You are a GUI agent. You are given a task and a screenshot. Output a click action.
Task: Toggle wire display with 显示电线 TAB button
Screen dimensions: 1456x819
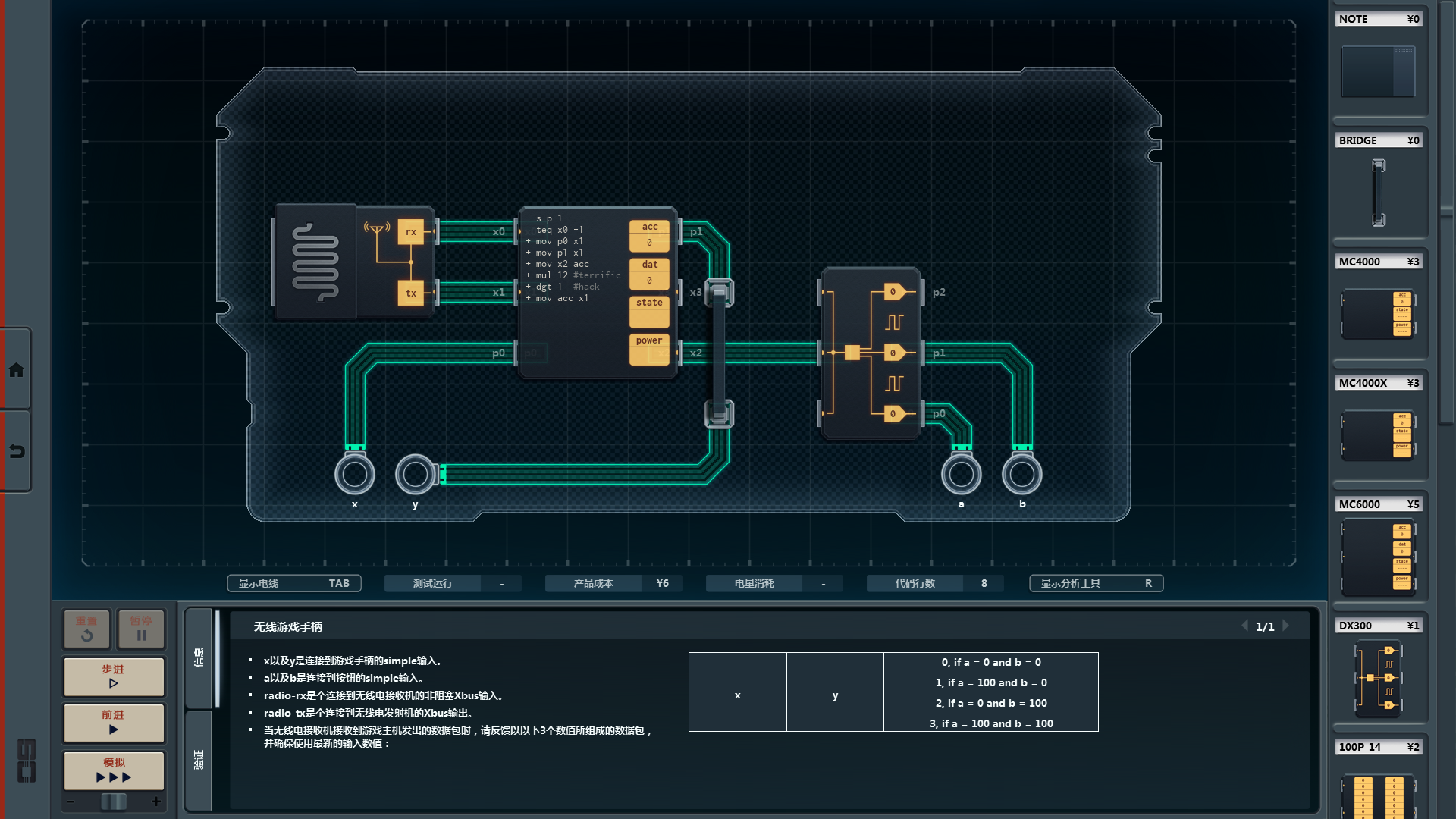[x=293, y=583]
